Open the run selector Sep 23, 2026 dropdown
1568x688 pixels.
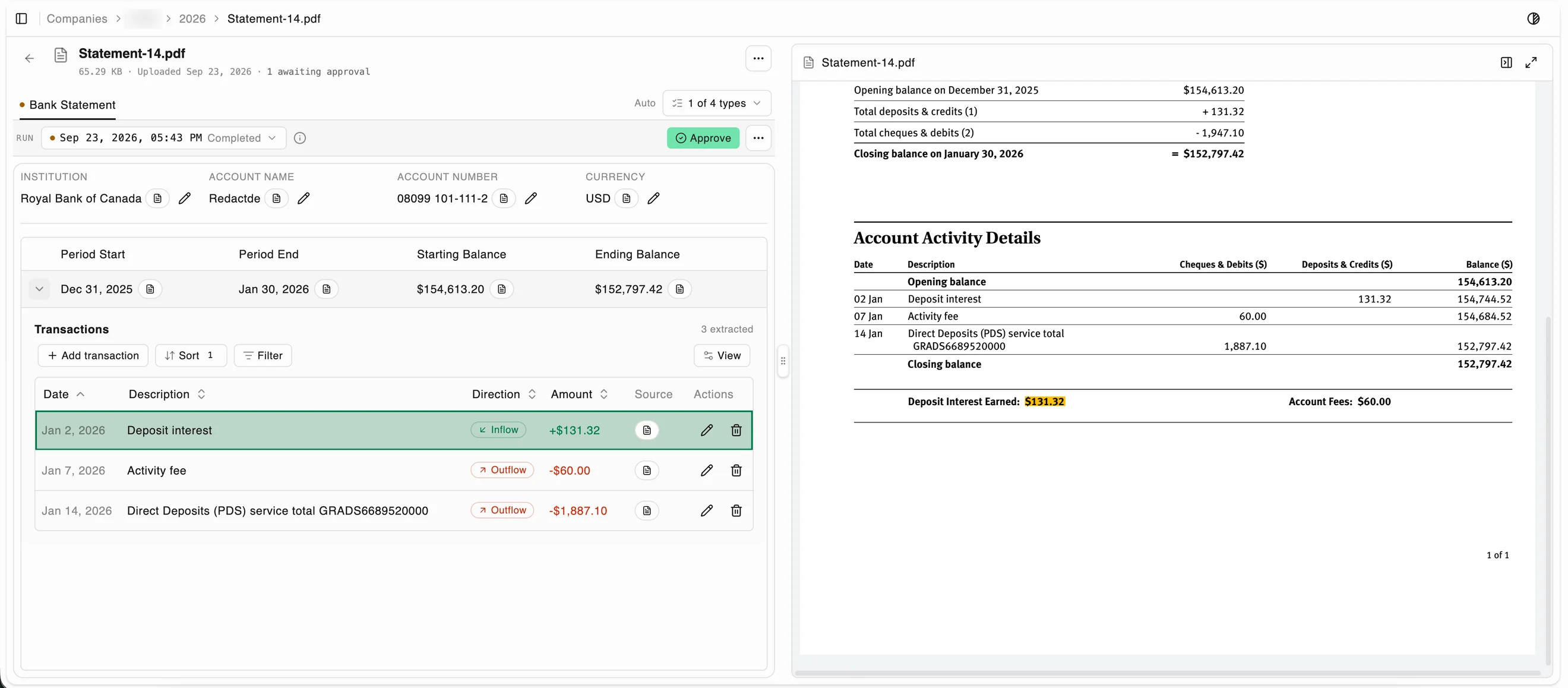tap(163, 138)
